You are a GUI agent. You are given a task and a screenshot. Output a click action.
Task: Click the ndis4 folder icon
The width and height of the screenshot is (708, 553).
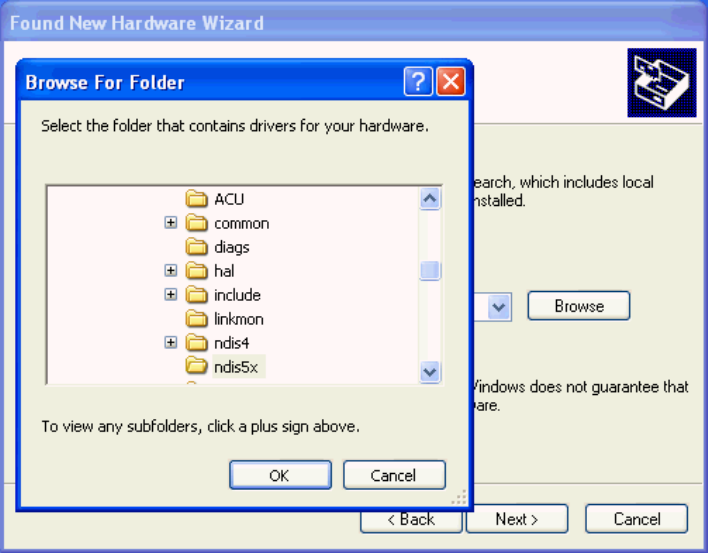click(196, 343)
